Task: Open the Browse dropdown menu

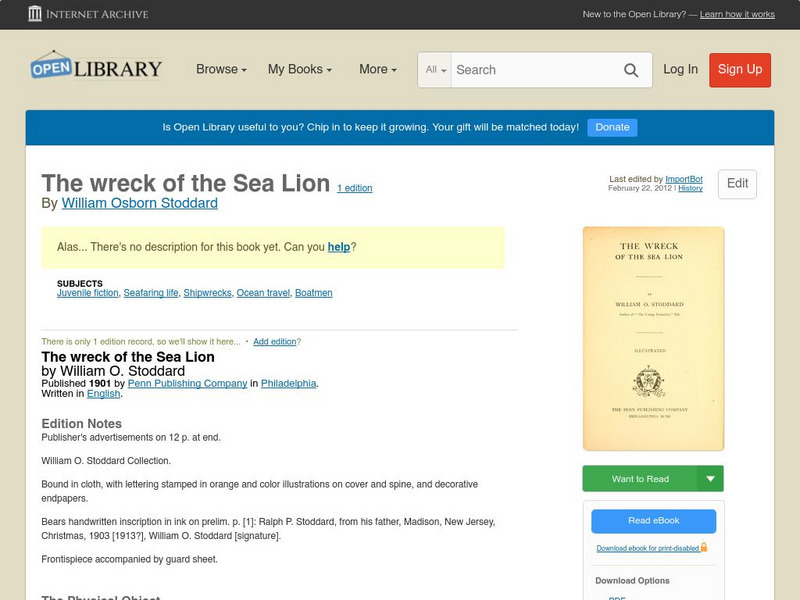Action: pos(221,69)
